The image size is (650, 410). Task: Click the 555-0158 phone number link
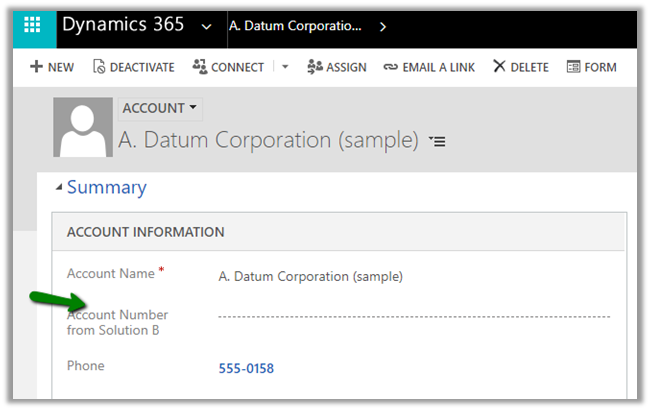pyautogui.click(x=246, y=368)
